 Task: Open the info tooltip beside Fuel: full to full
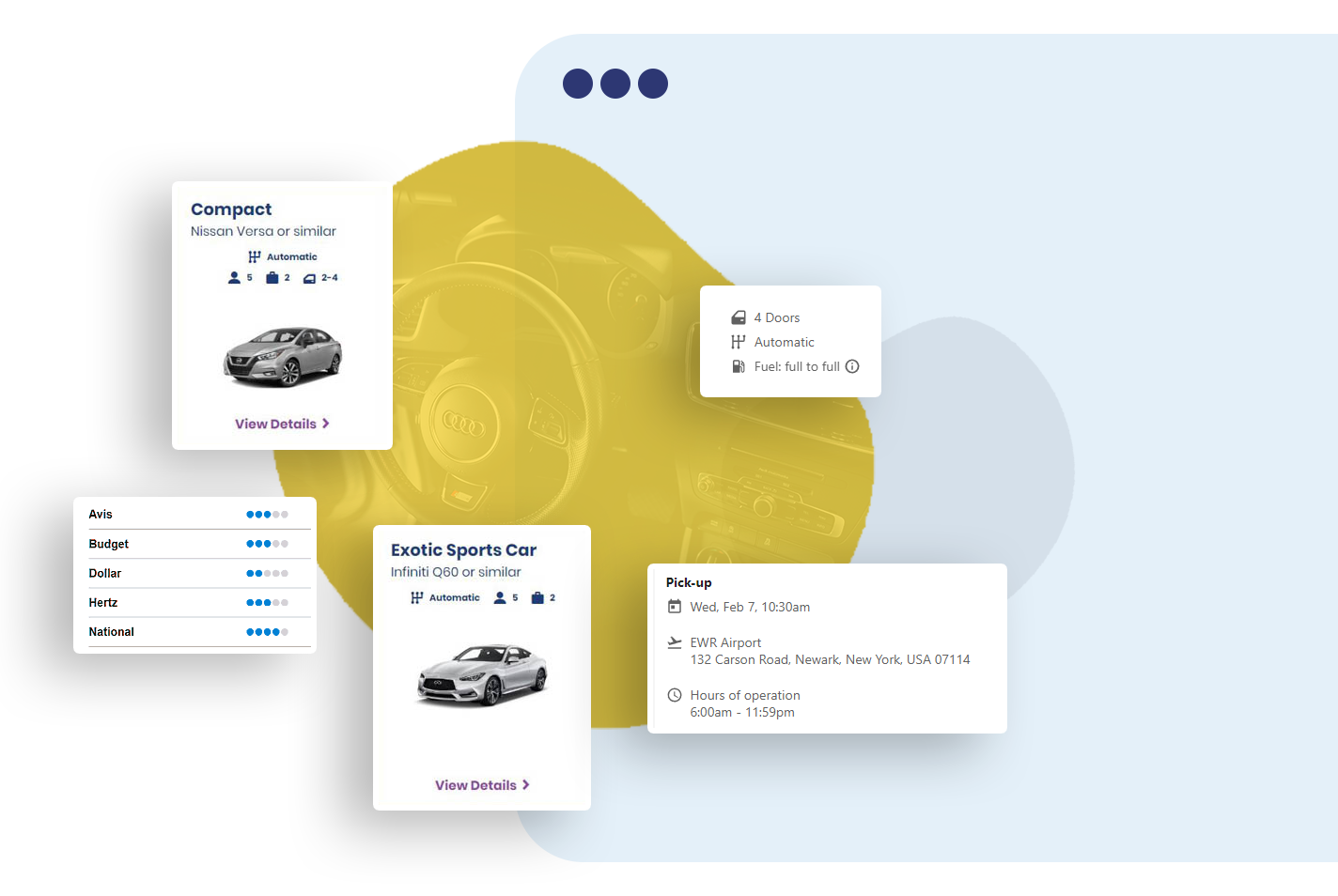tap(852, 366)
